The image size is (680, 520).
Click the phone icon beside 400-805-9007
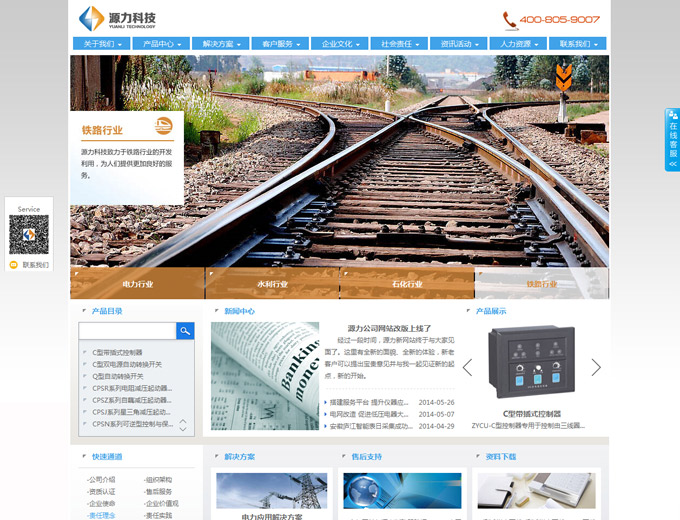click(510, 21)
